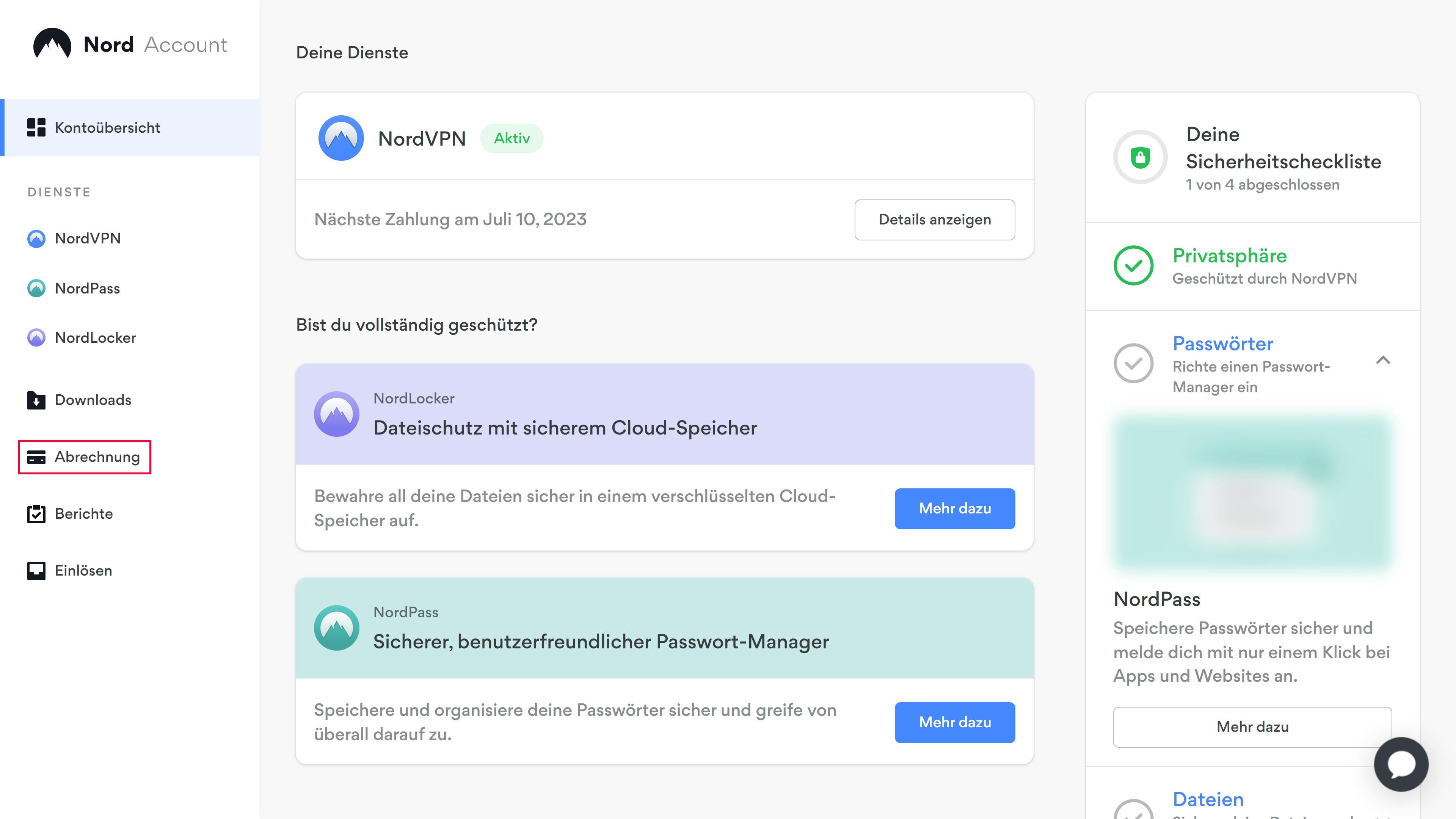Click the Privatsphäre heading
This screenshot has width=1456, height=819.
[x=1229, y=256]
